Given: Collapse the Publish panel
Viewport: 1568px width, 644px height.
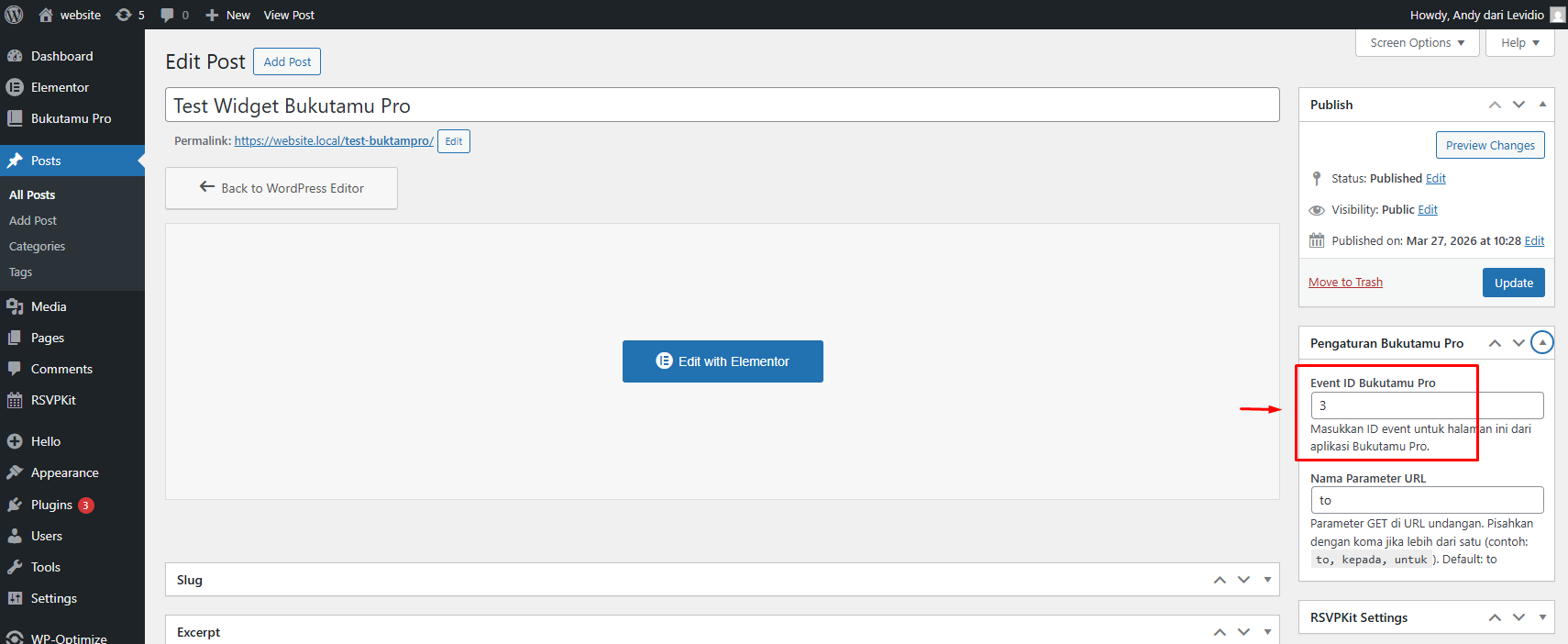Looking at the screenshot, I should (x=1542, y=105).
